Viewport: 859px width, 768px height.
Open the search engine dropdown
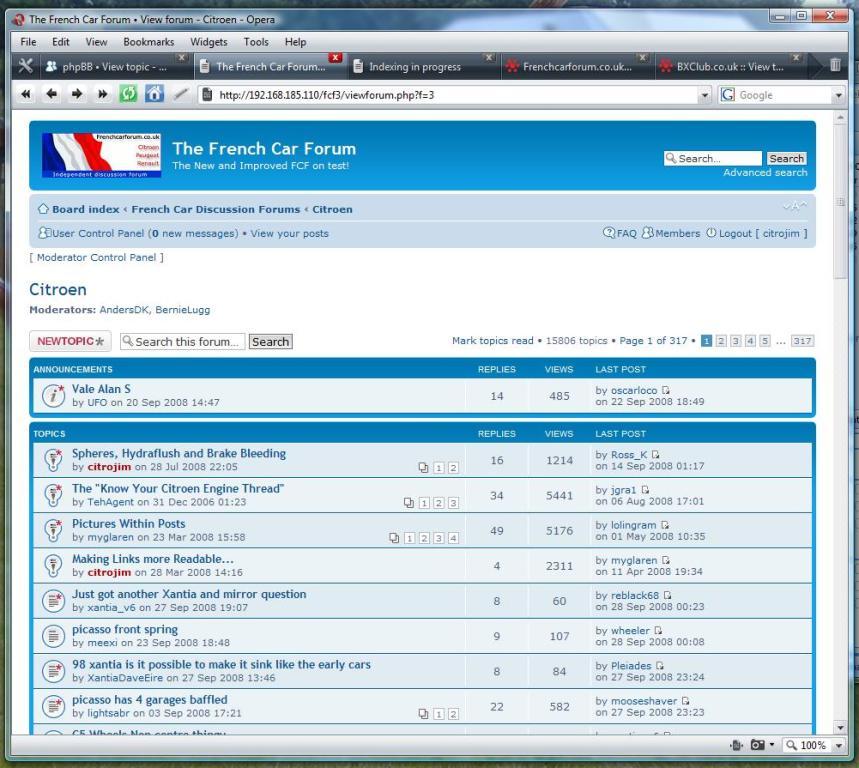click(x=838, y=95)
